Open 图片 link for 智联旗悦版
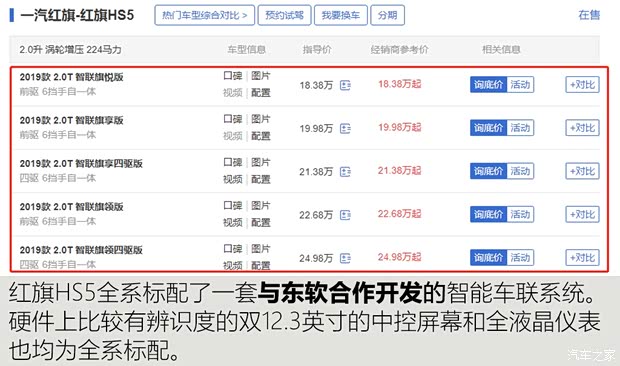620x366 pixels. (x=261, y=75)
